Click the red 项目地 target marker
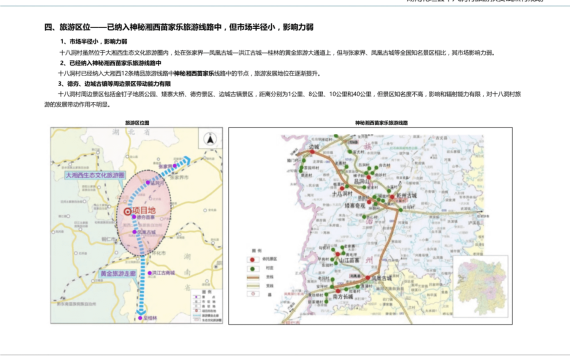The height and width of the screenshot is (360, 570). [127, 211]
